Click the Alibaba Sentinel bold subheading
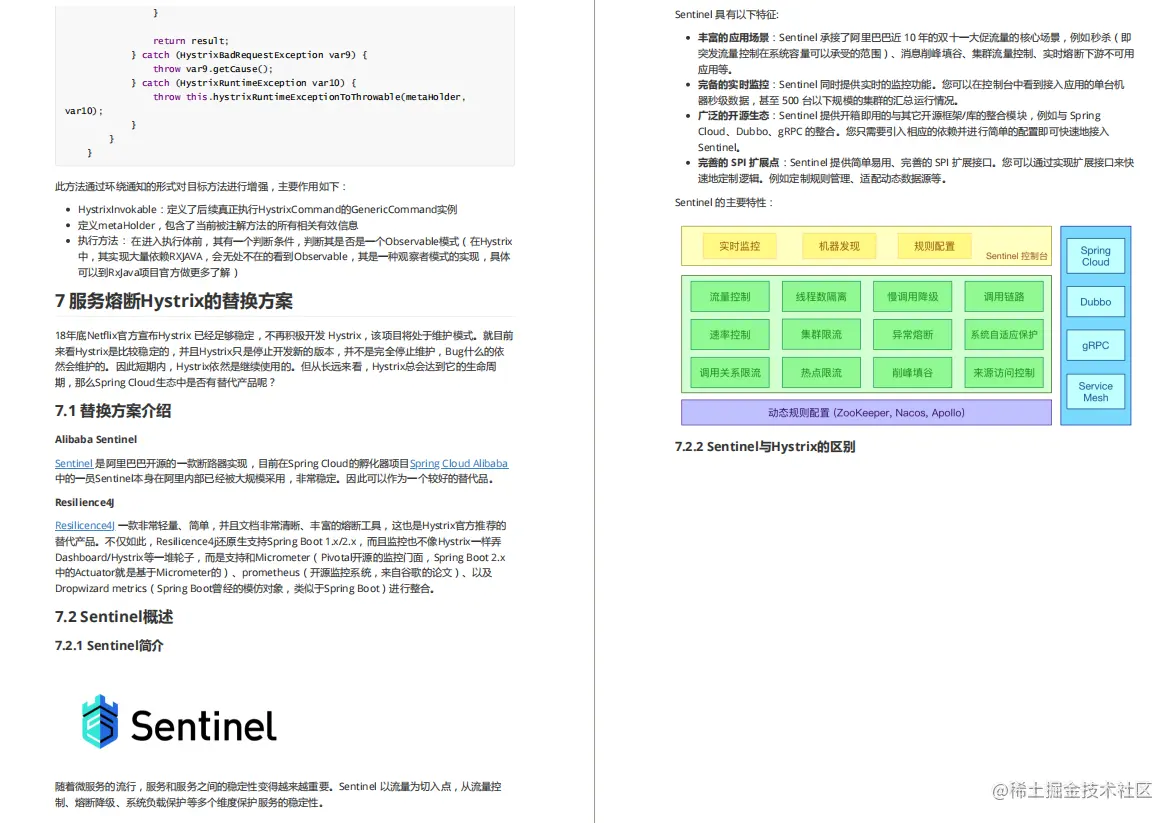 pyautogui.click(x=96, y=439)
